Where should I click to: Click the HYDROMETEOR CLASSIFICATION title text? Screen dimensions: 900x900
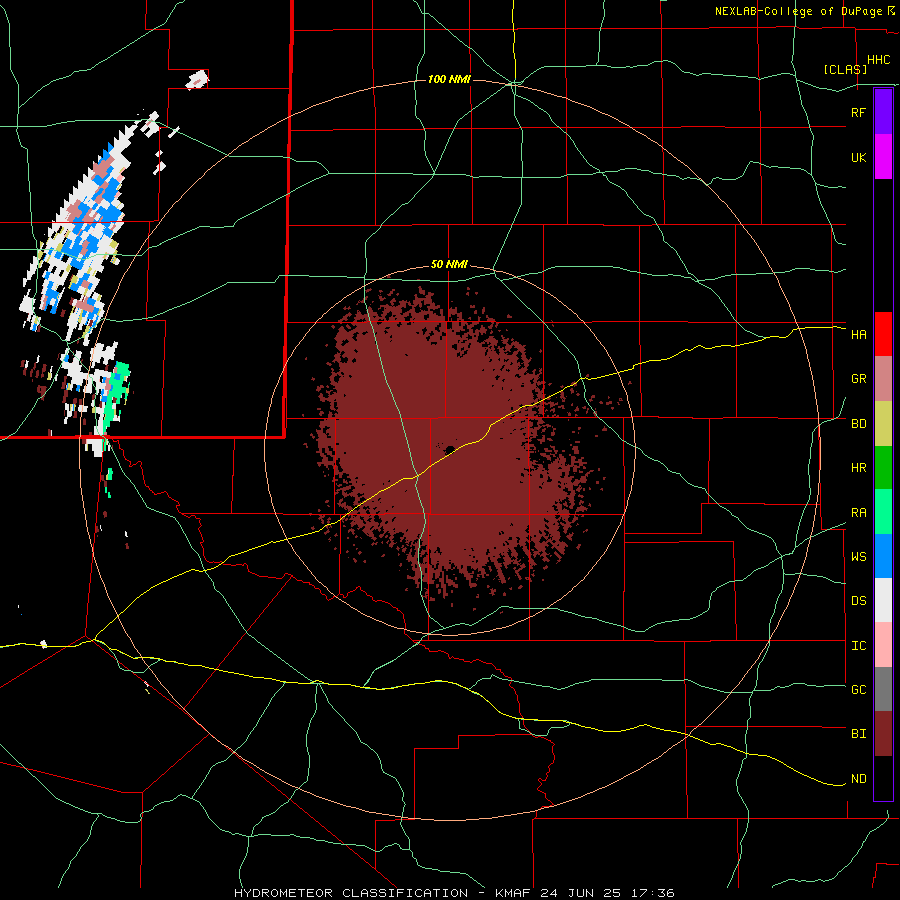coord(351,893)
